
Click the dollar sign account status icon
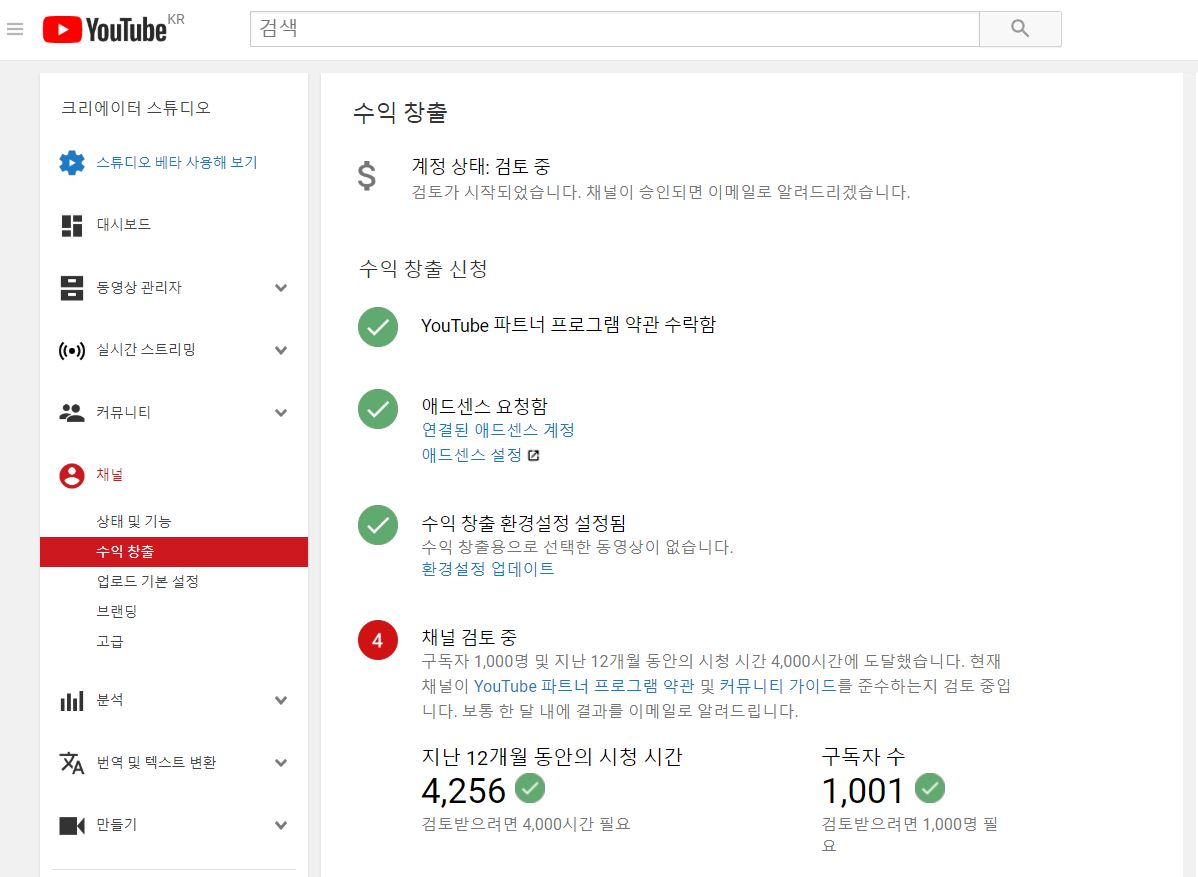pos(367,176)
